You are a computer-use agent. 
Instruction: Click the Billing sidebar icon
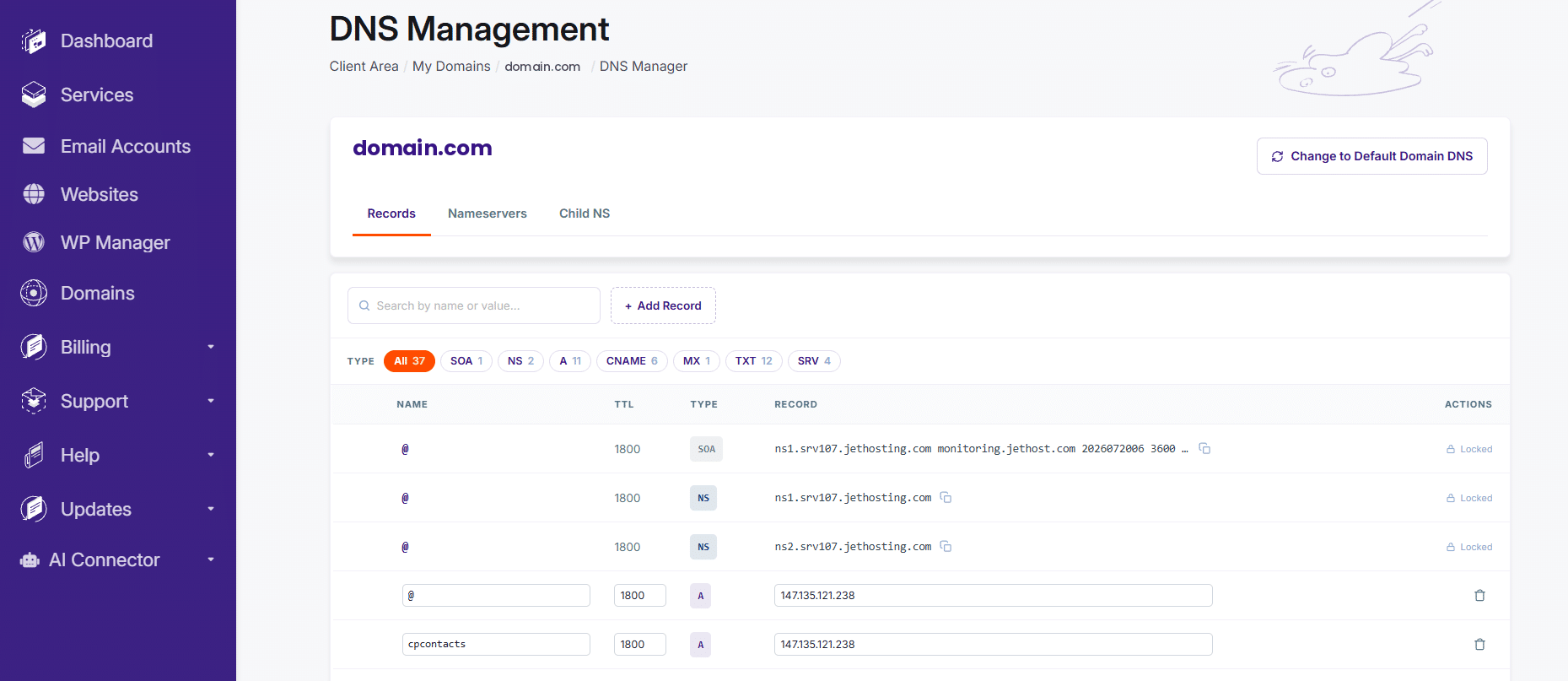coord(34,347)
